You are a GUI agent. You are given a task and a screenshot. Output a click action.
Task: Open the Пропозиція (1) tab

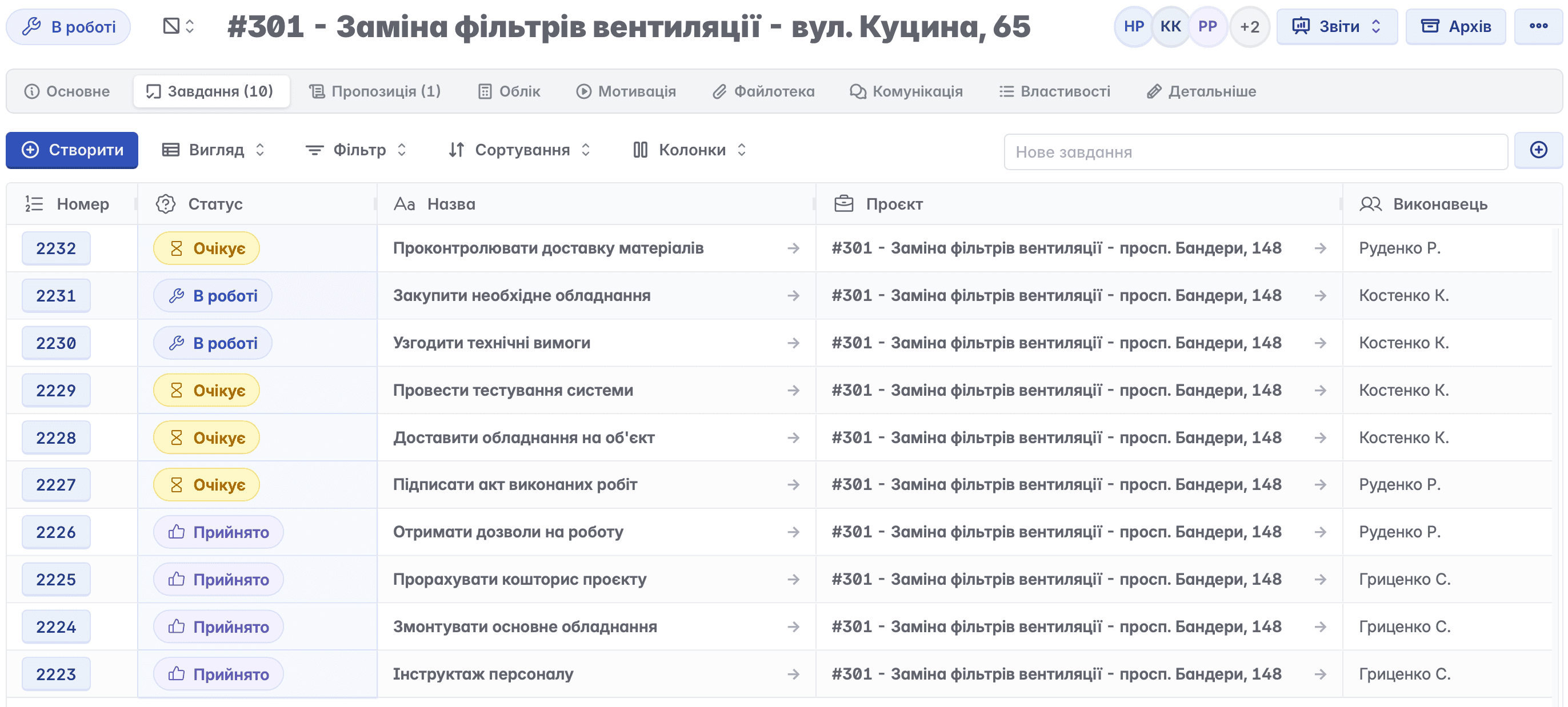click(375, 91)
